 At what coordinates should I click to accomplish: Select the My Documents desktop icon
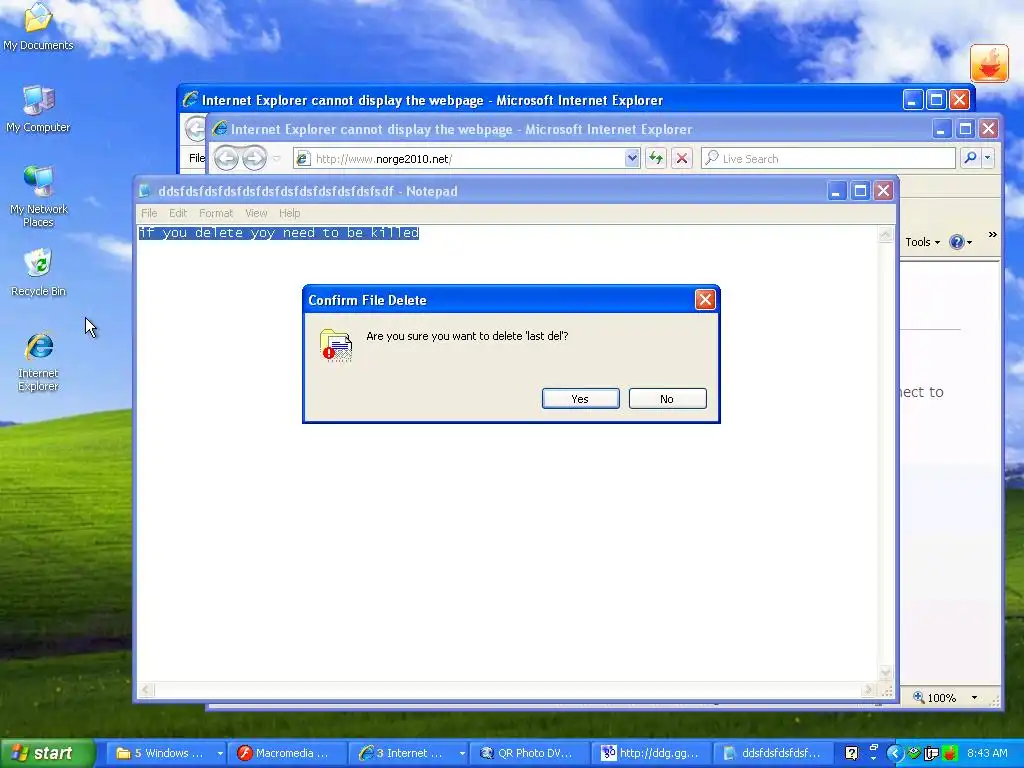pos(38,27)
